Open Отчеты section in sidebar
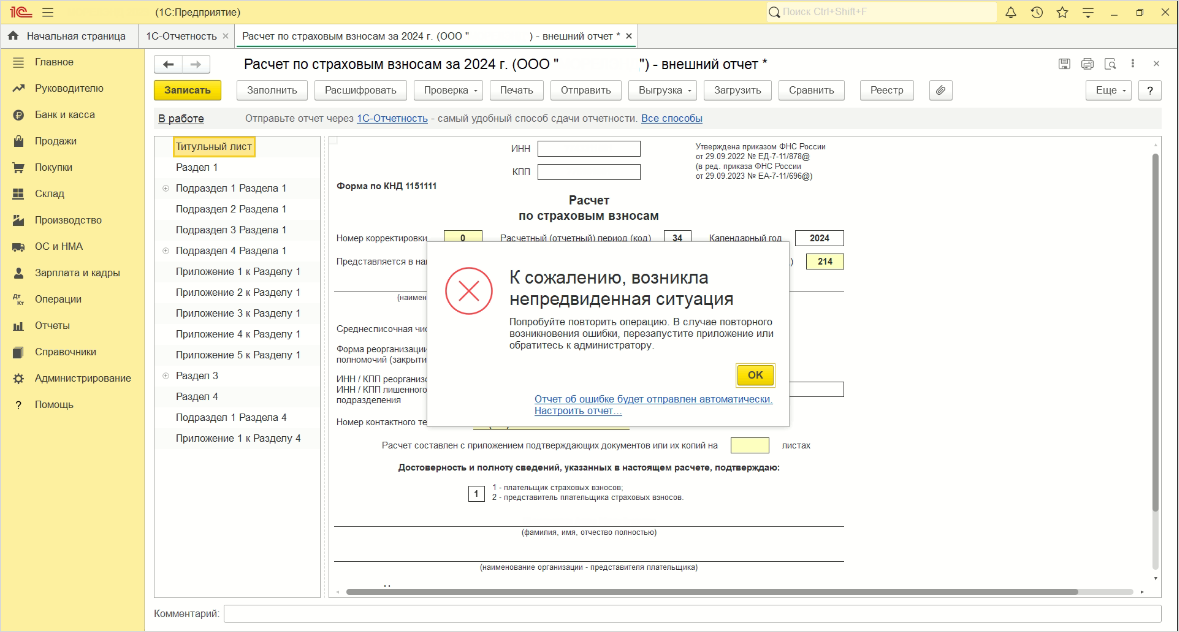The image size is (1179, 632). [72, 325]
